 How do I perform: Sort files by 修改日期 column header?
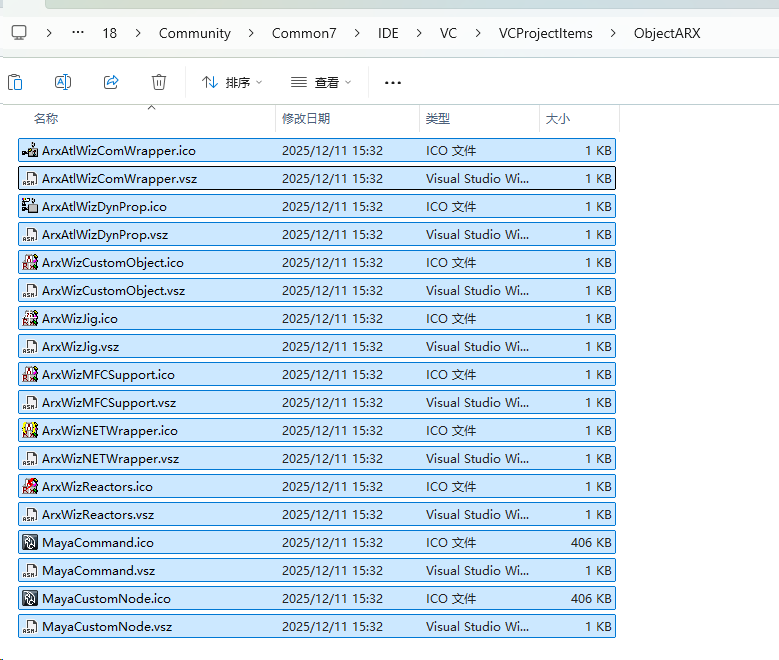pos(306,118)
